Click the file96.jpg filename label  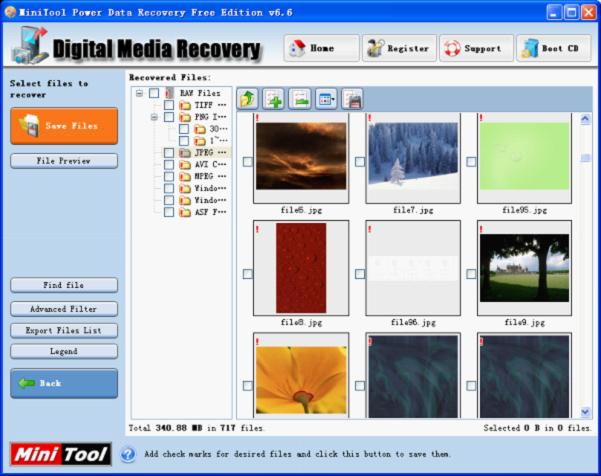coord(413,323)
